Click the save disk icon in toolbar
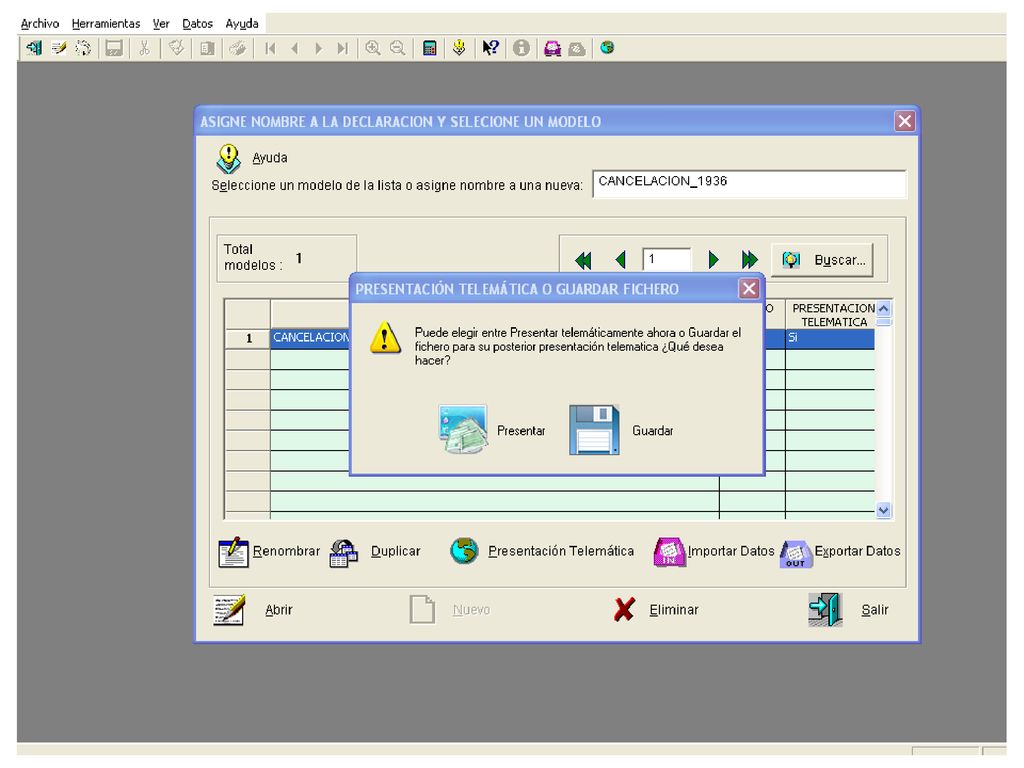This screenshot has height=768, width=1024. (114, 48)
